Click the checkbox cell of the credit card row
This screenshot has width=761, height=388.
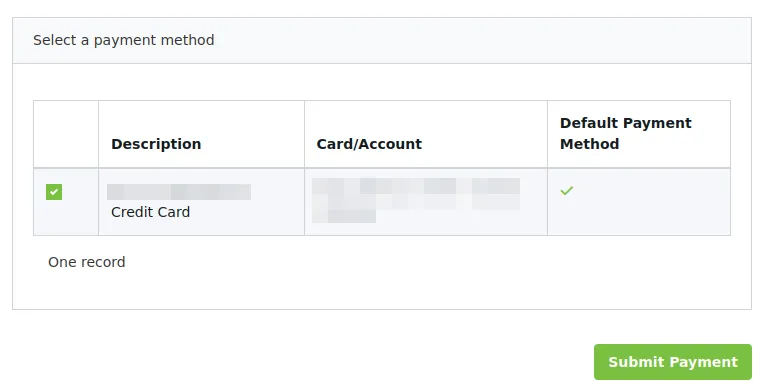click(66, 202)
